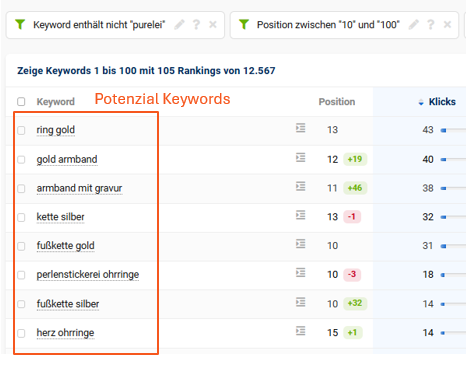
Task: Remove the Position between 10 and 100 filter
Action: click(x=447, y=24)
